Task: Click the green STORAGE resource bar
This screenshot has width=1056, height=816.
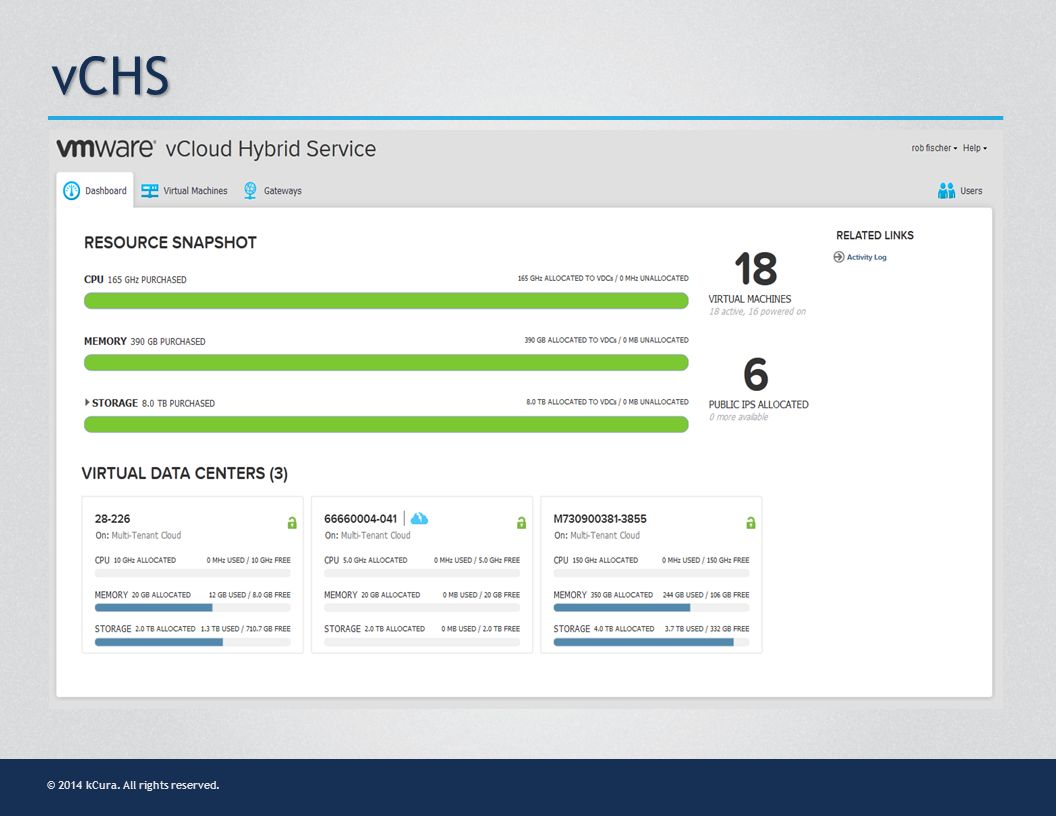Action: [386, 424]
